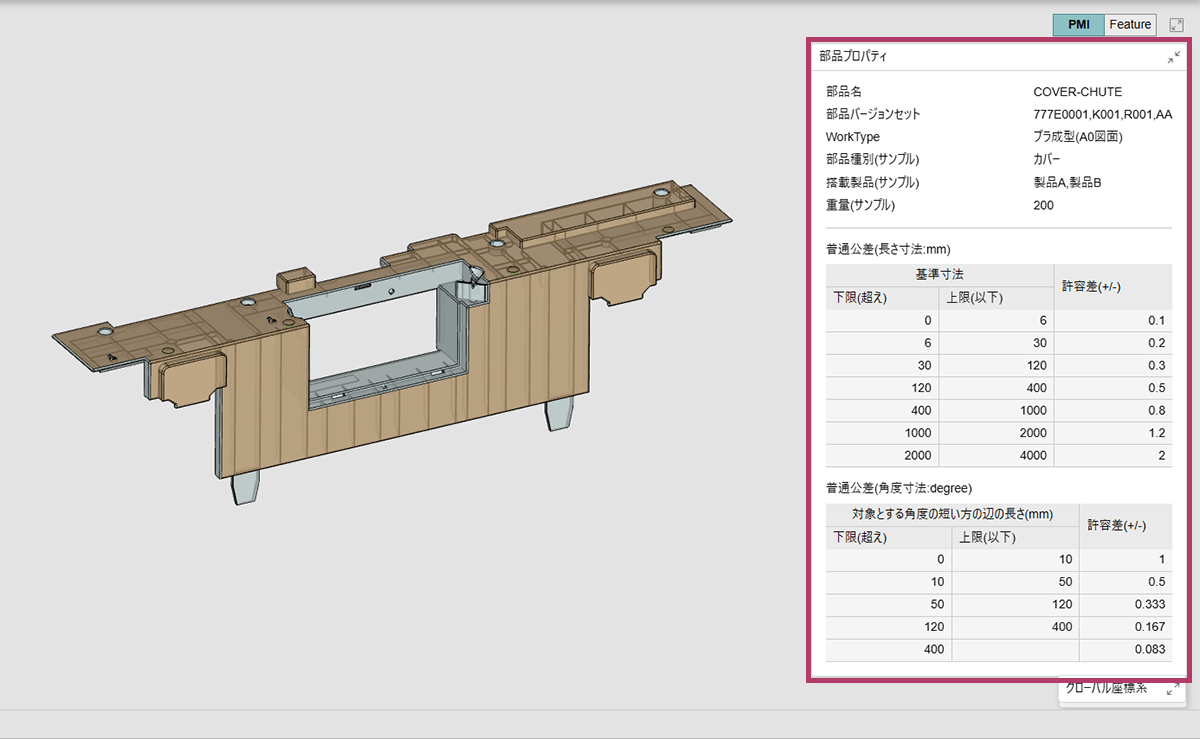The width and height of the screenshot is (1200, 739).
Task: Click the 製品A,製品B mounted product value
Action: click(1067, 183)
